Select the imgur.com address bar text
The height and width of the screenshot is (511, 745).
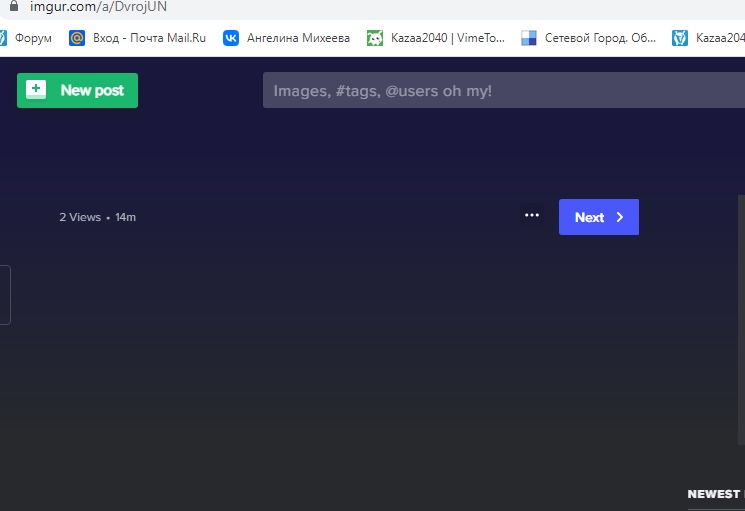98,7
